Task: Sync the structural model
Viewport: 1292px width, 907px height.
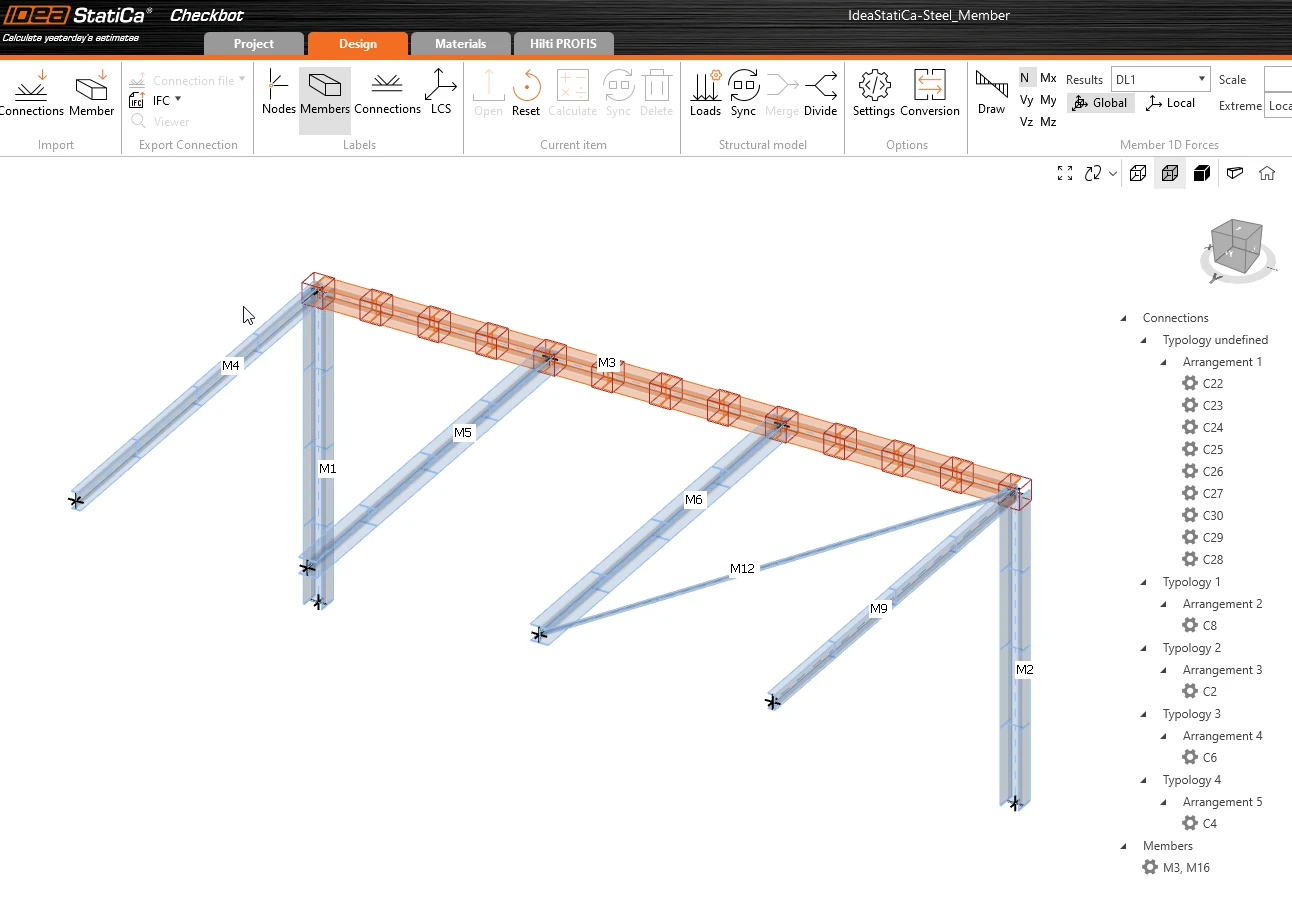Action: [x=743, y=93]
